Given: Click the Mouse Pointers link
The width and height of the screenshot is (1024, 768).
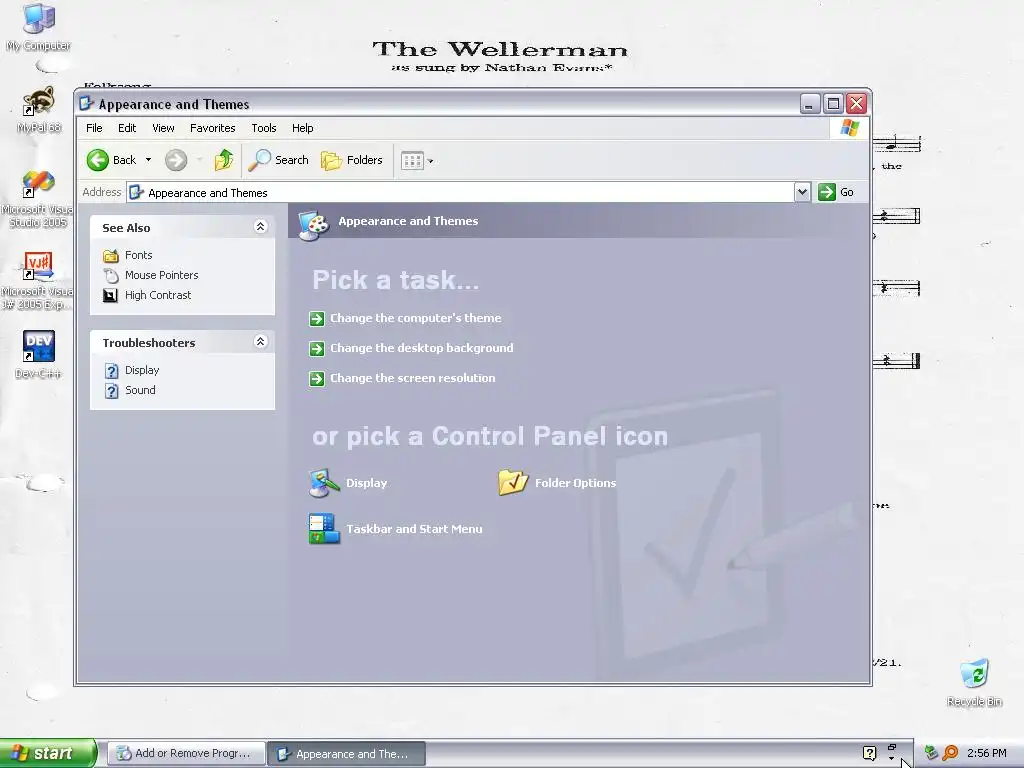Looking at the screenshot, I should pos(161,275).
